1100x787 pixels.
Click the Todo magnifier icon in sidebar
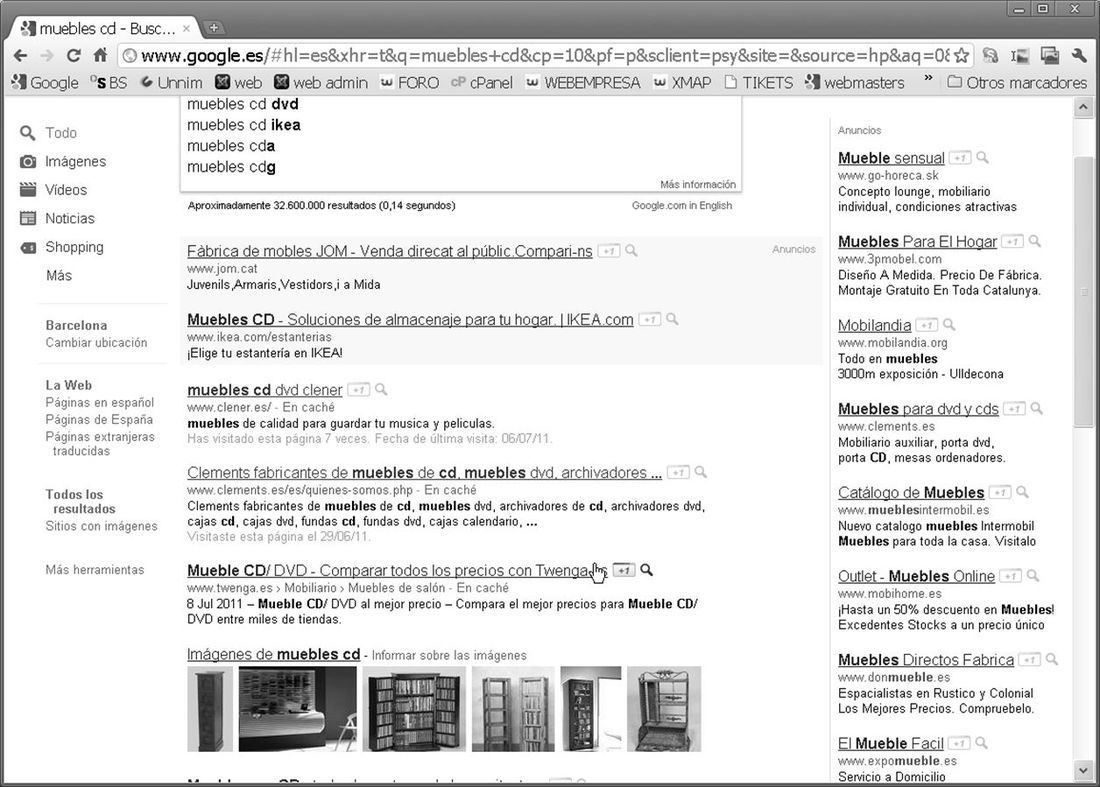pos(27,133)
